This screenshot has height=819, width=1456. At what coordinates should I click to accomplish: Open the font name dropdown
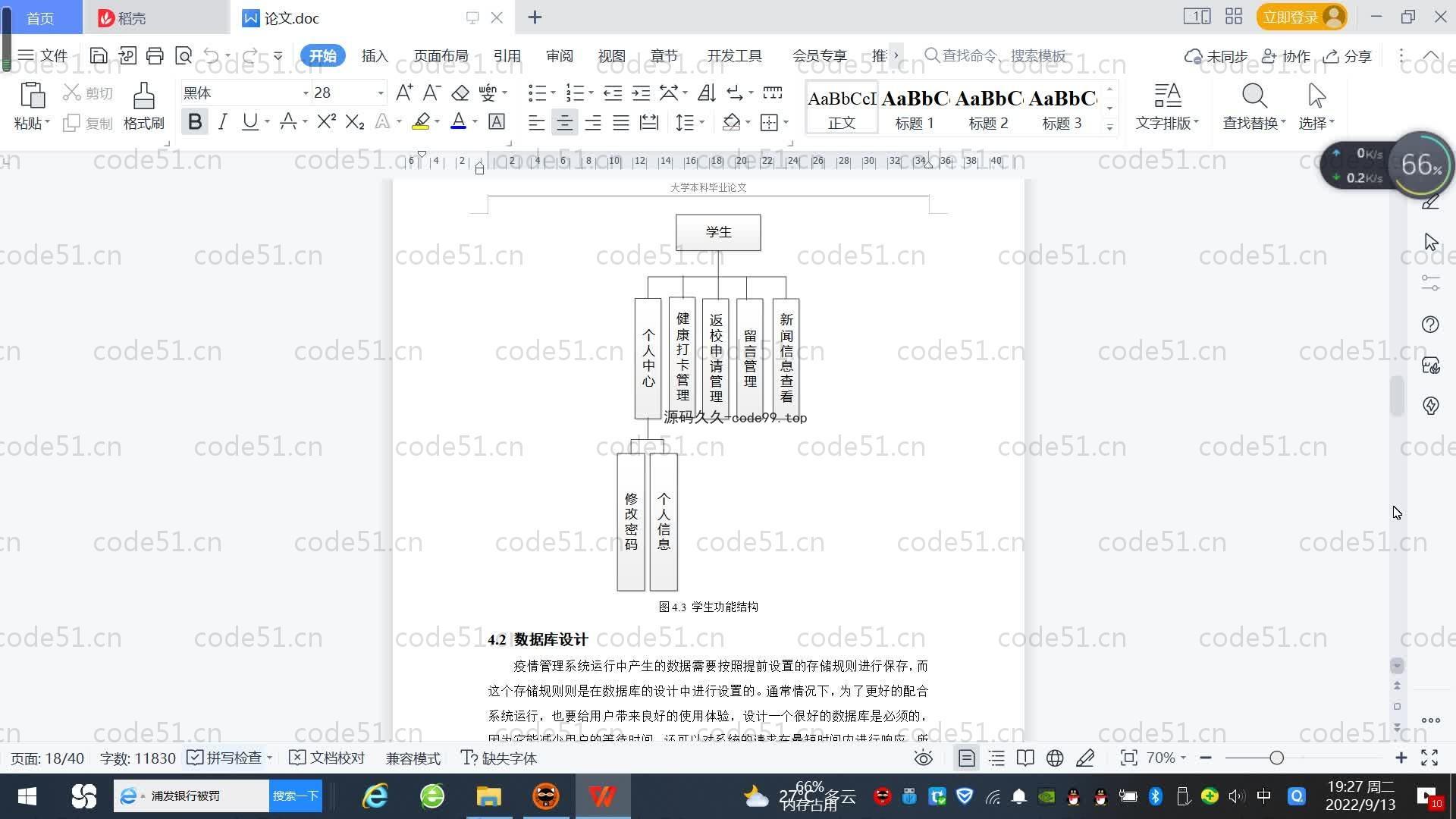(x=306, y=93)
